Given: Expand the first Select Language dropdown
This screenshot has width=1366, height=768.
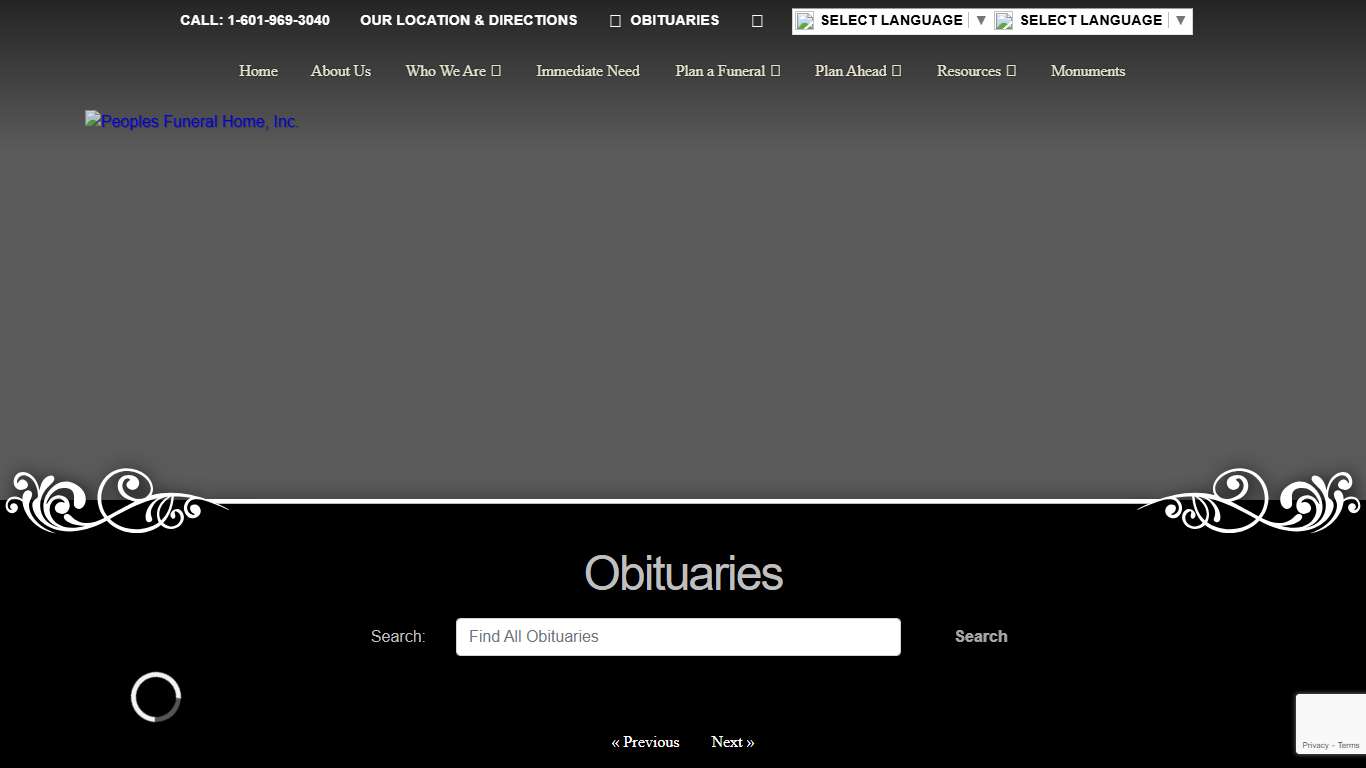Looking at the screenshot, I should click(x=981, y=20).
